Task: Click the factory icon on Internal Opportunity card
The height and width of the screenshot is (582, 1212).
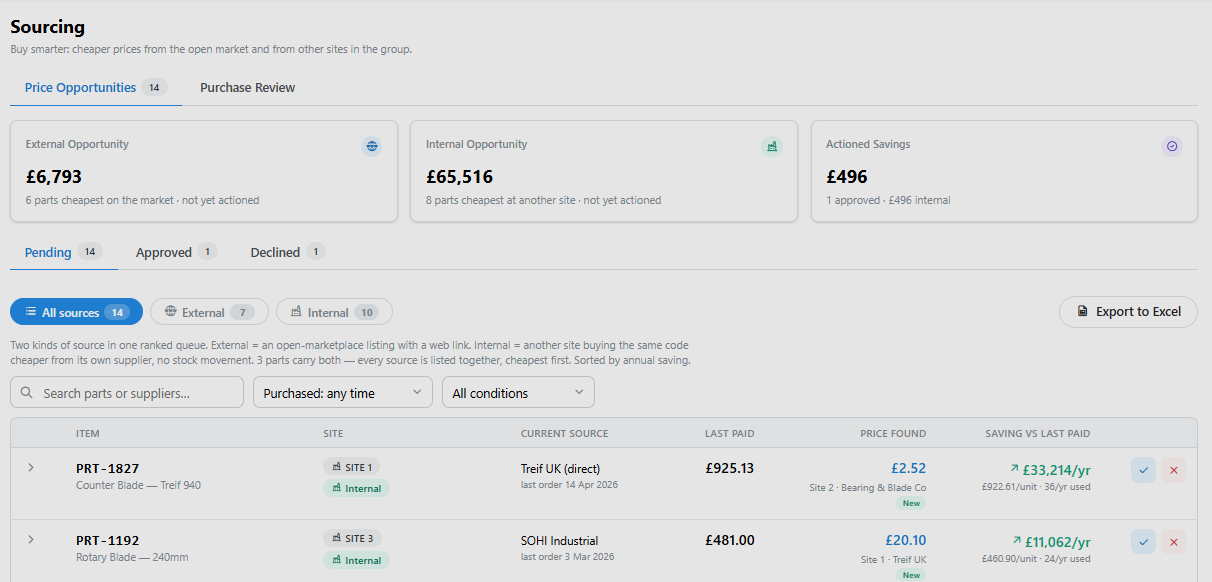Action: [x=772, y=146]
